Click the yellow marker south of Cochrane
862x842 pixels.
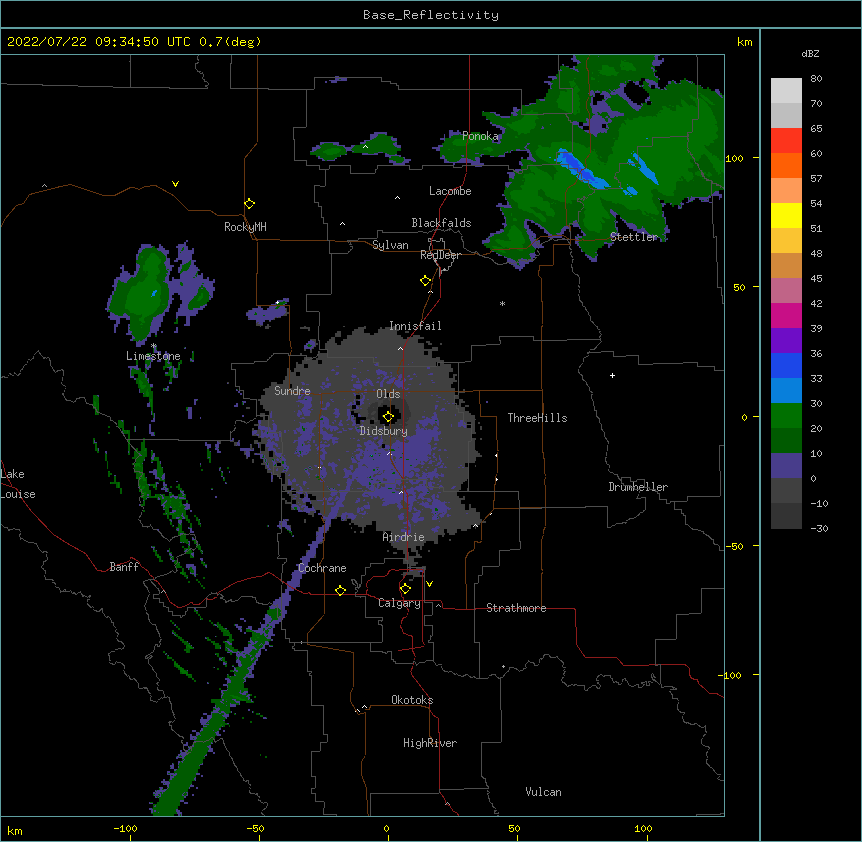coord(340,590)
